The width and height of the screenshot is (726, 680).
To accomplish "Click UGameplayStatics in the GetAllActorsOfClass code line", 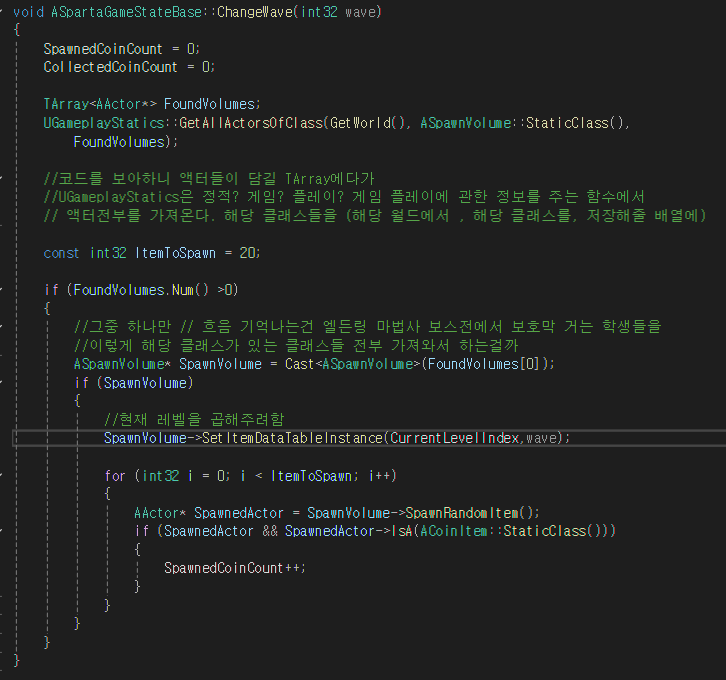I will click(103, 123).
